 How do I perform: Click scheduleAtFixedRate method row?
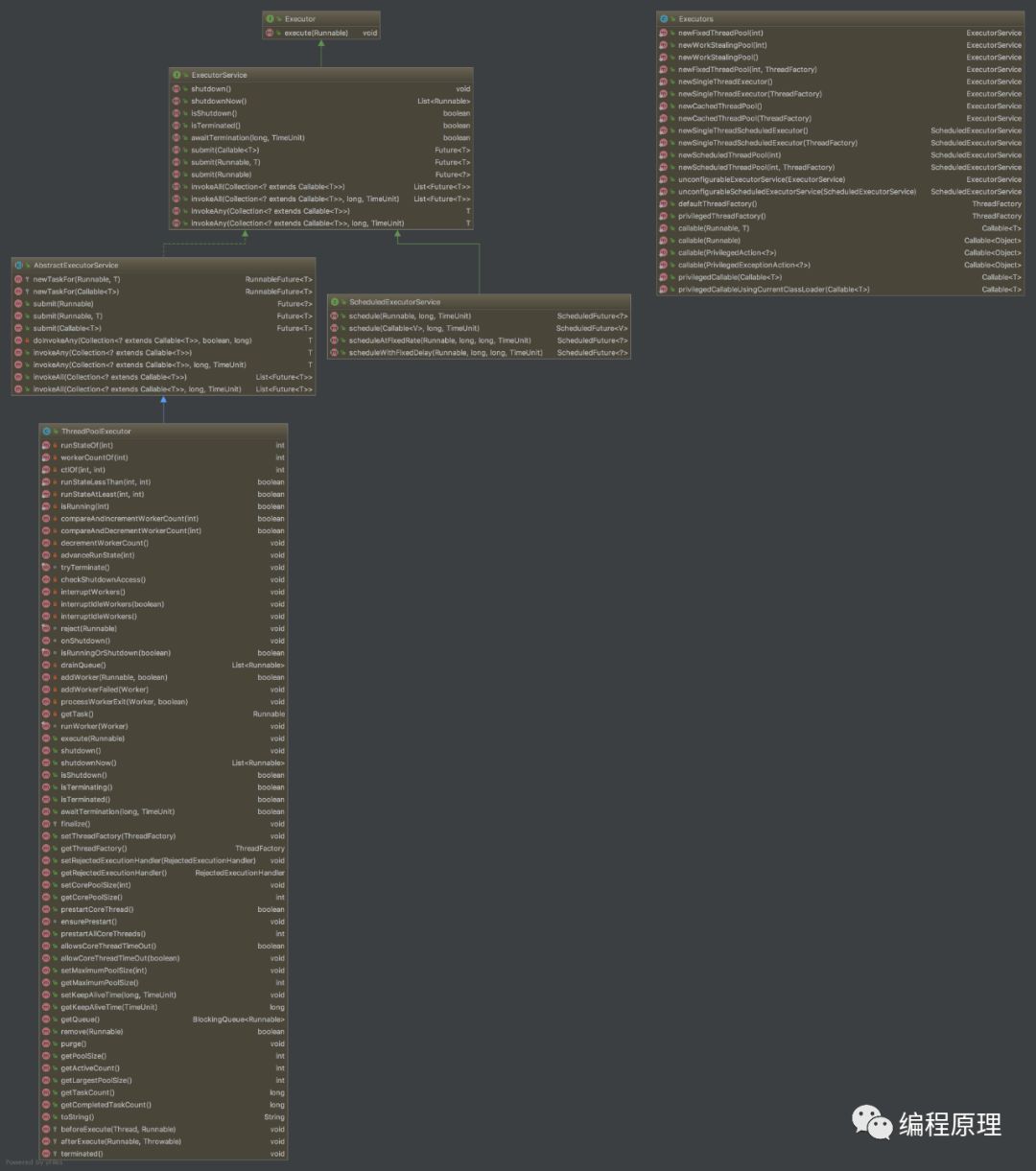pos(479,340)
